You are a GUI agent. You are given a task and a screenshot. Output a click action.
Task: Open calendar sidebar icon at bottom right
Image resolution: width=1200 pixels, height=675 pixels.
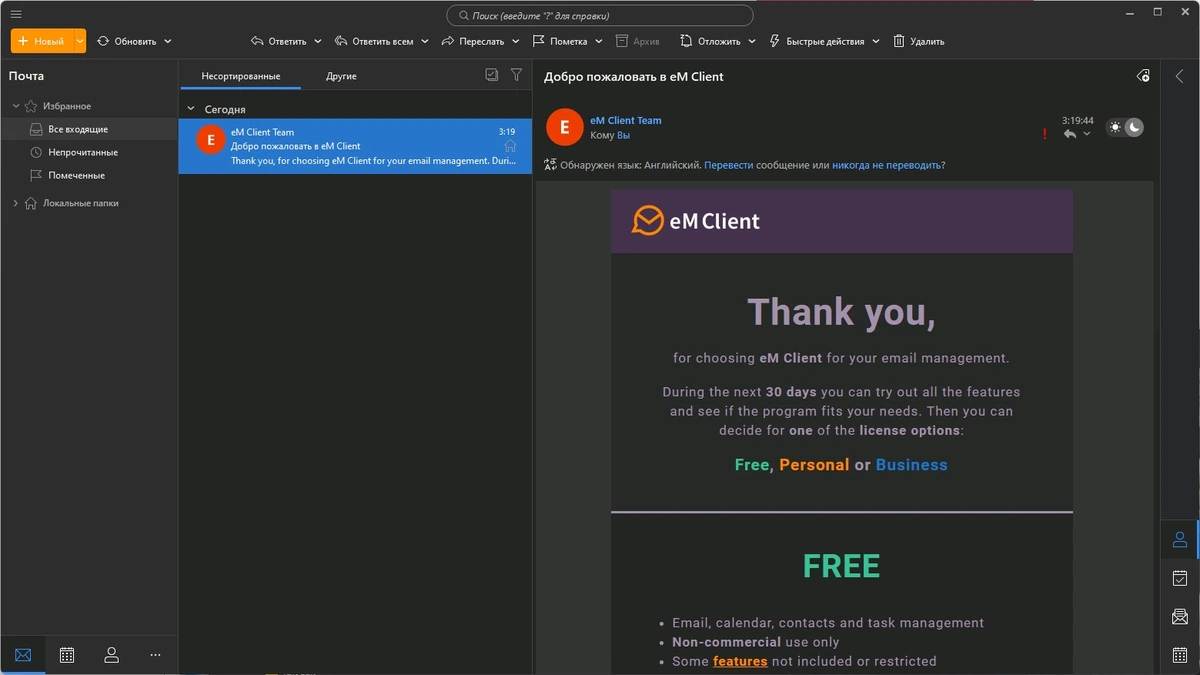[1180, 655]
